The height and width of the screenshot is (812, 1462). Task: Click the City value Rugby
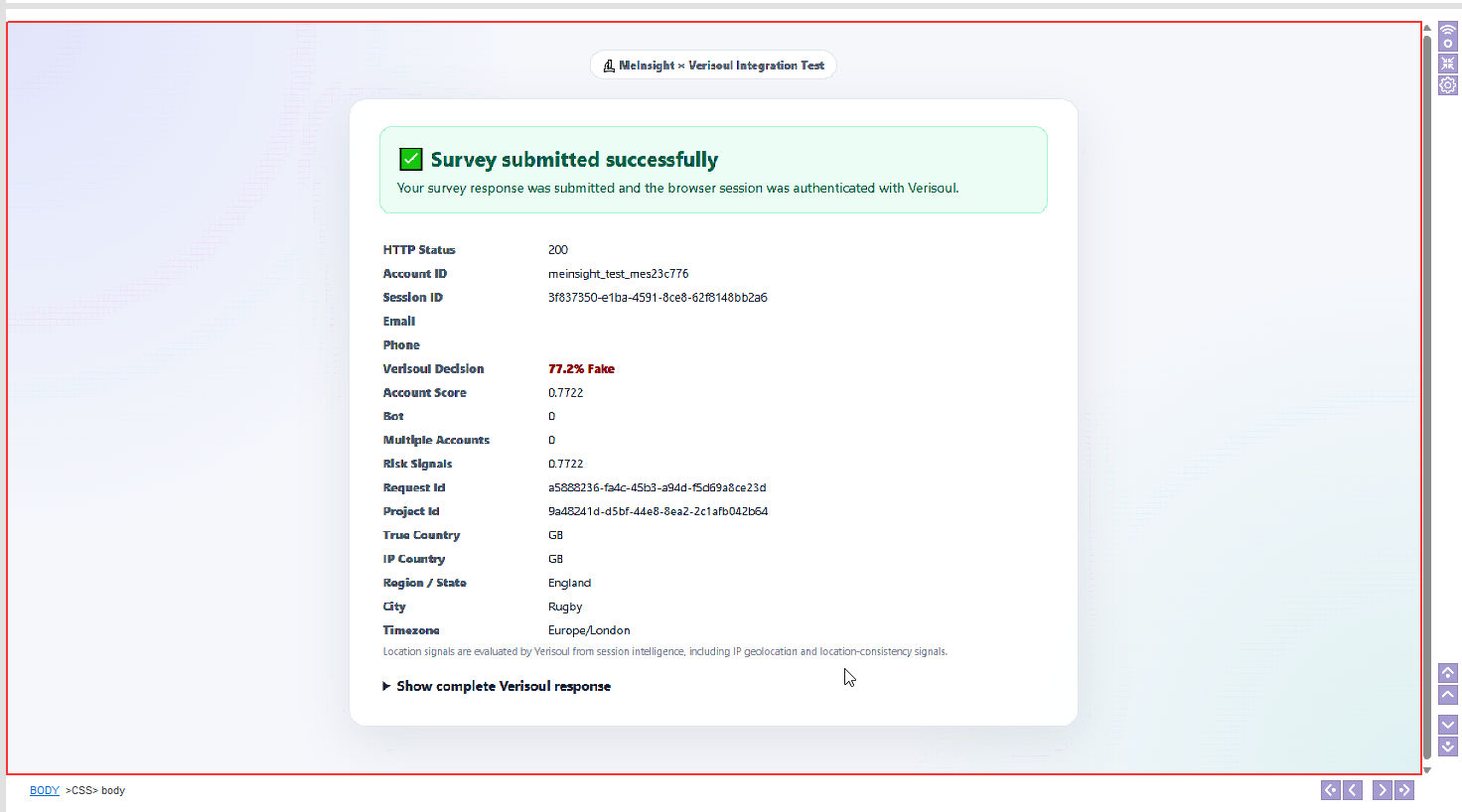565,608
